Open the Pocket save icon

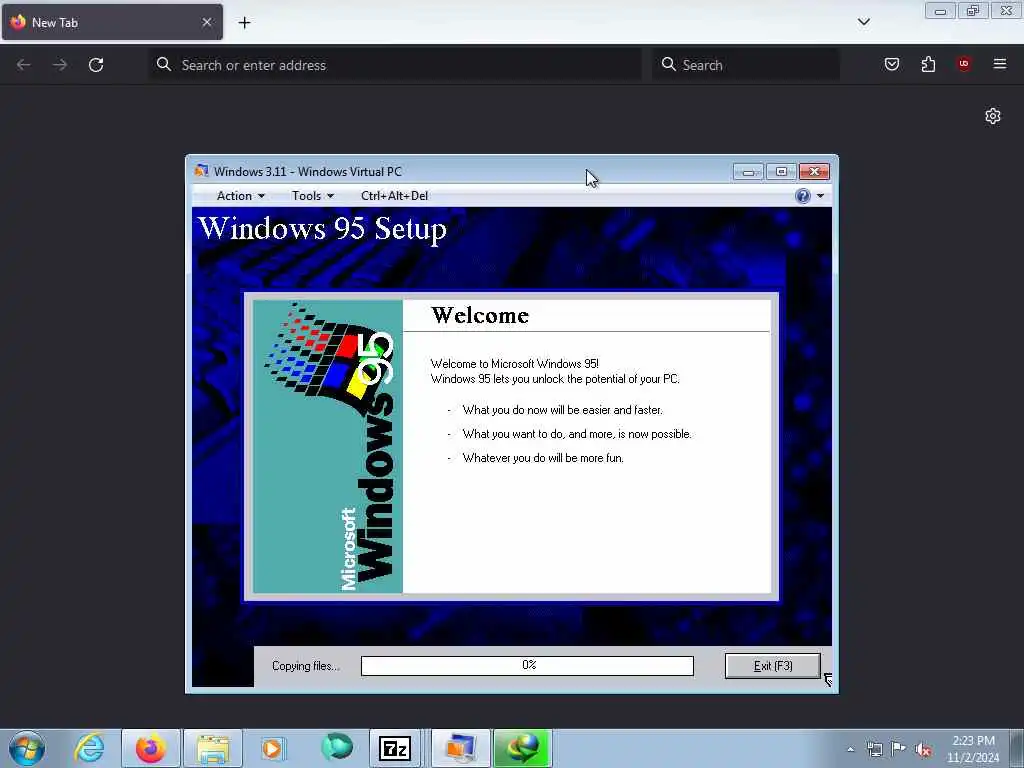[x=891, y=64]
